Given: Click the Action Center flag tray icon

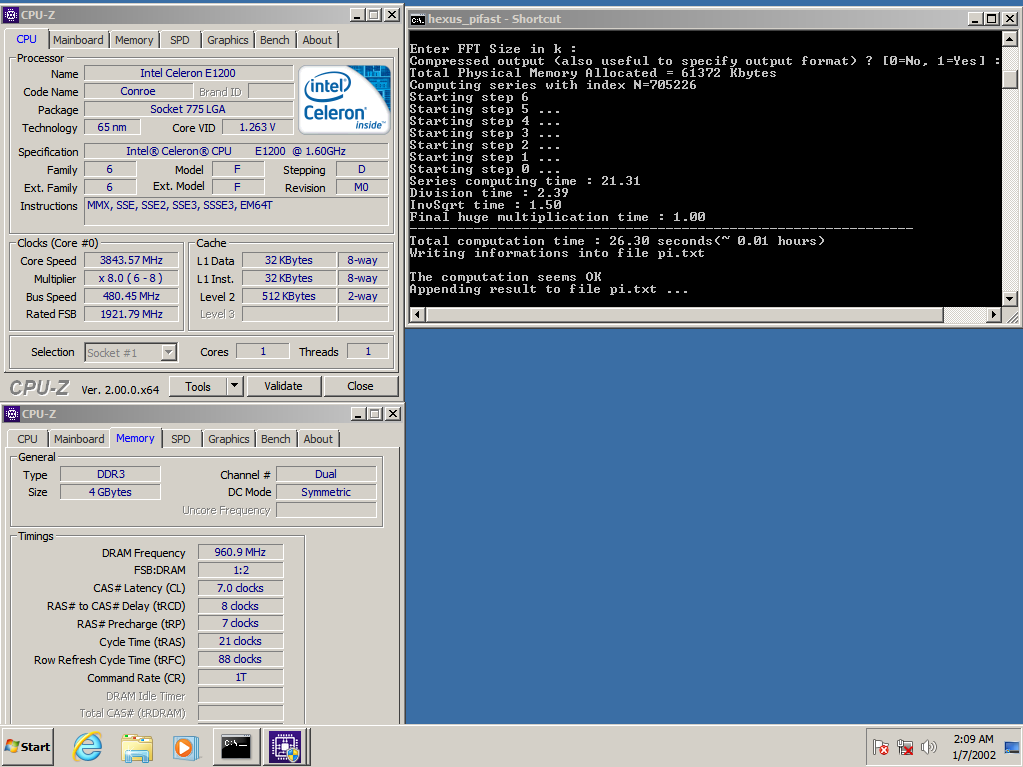Looking at the screenshot, I should coord(880,747).
